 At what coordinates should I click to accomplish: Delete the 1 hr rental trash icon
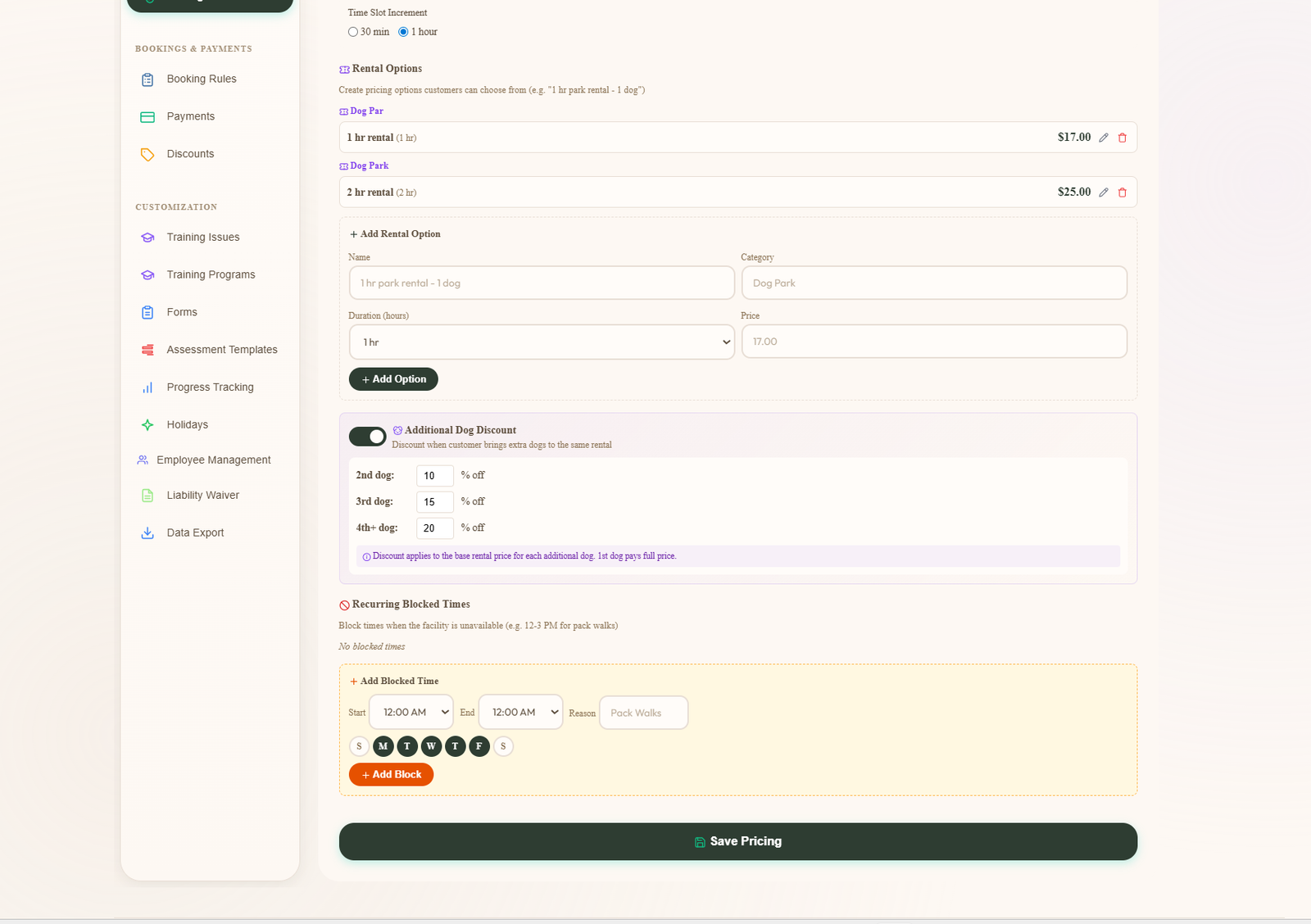[1123, 138]
